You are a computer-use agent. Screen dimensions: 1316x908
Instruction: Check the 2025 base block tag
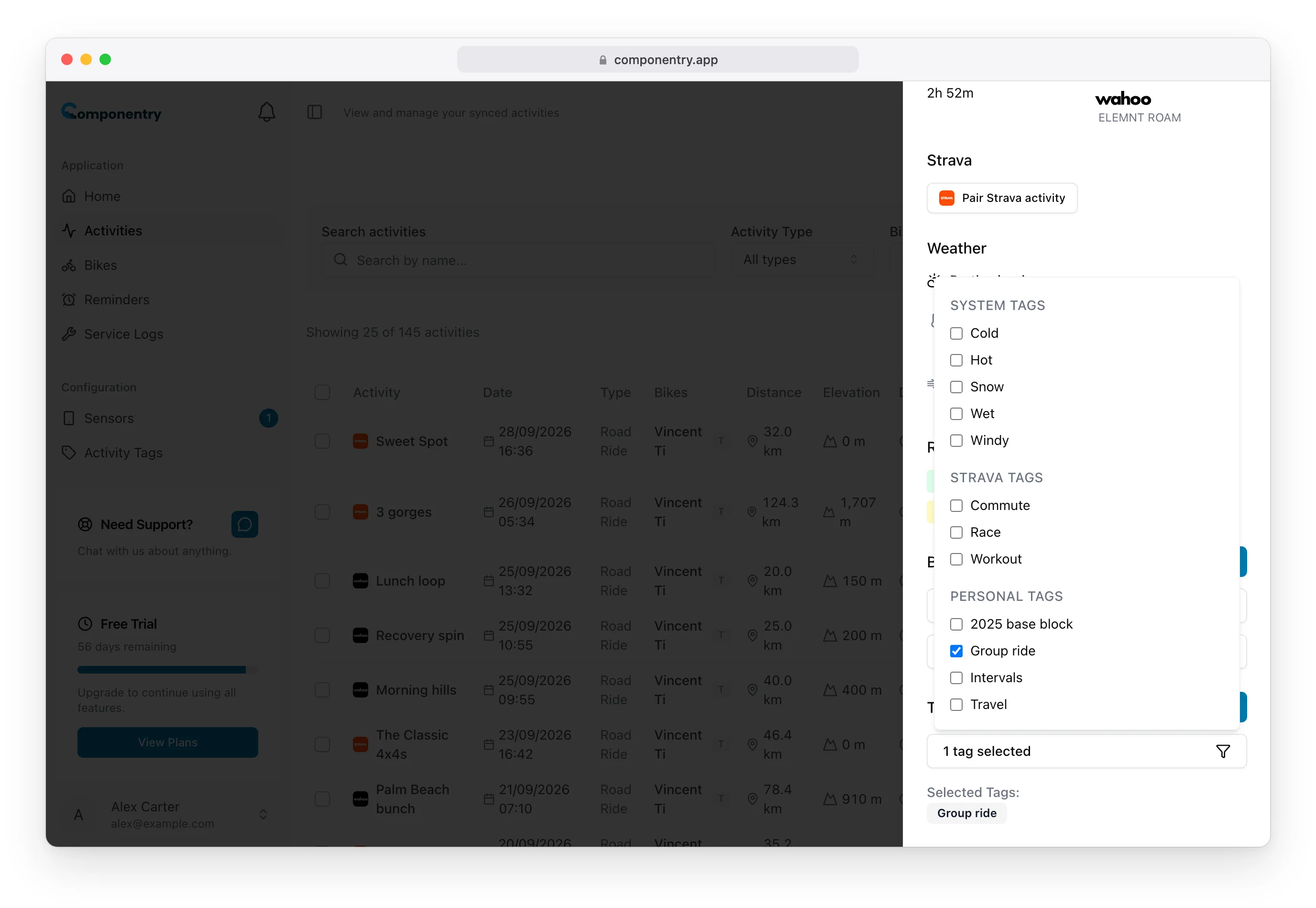point(956,624)
